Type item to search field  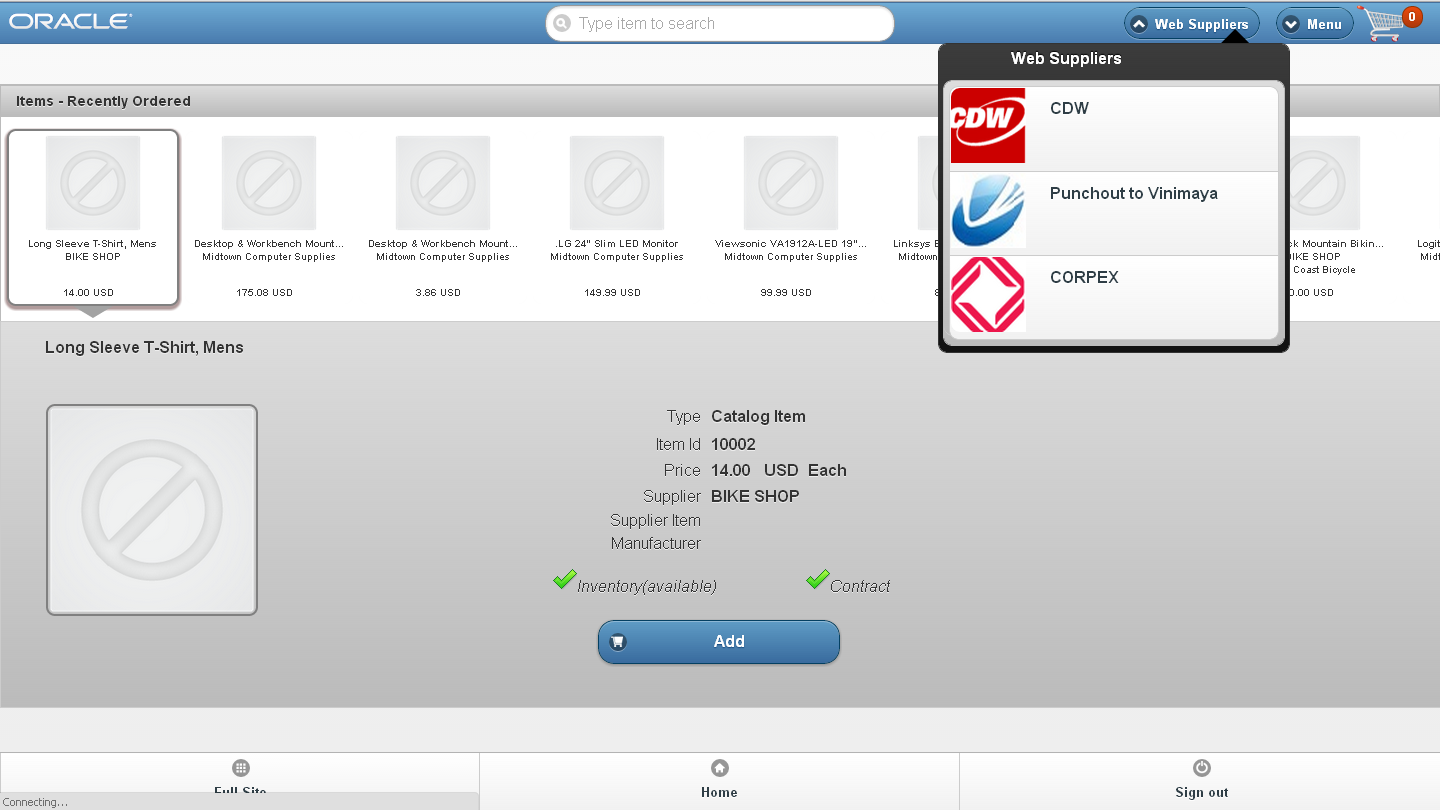720,24
